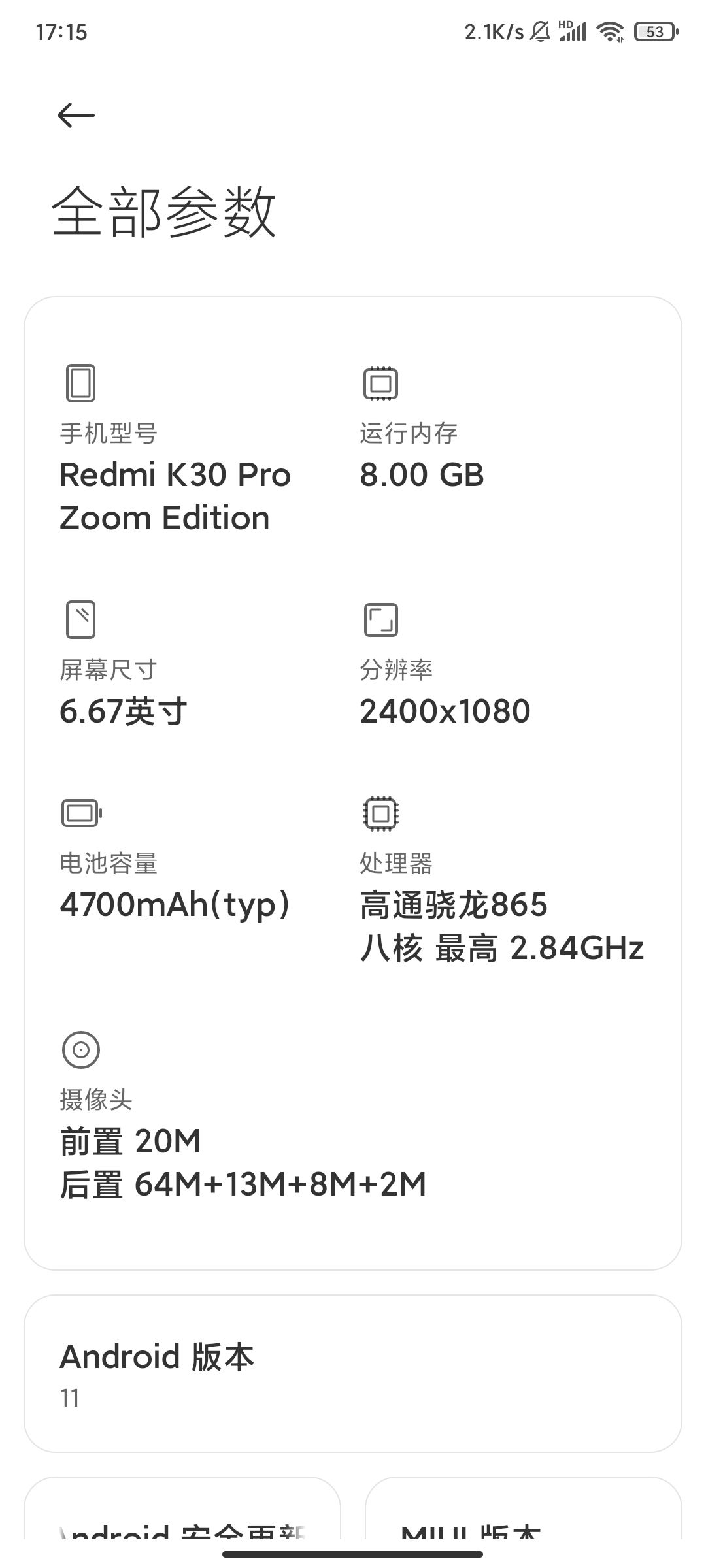
Task: Tap the 8.00 GB memory value
Action: (x=422, y=475)
